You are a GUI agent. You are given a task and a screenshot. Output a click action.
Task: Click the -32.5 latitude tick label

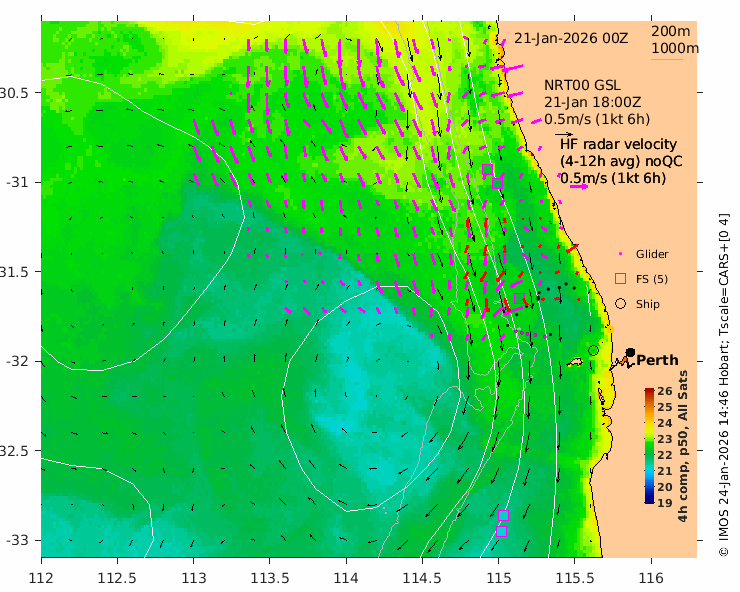tap(14, 451)
